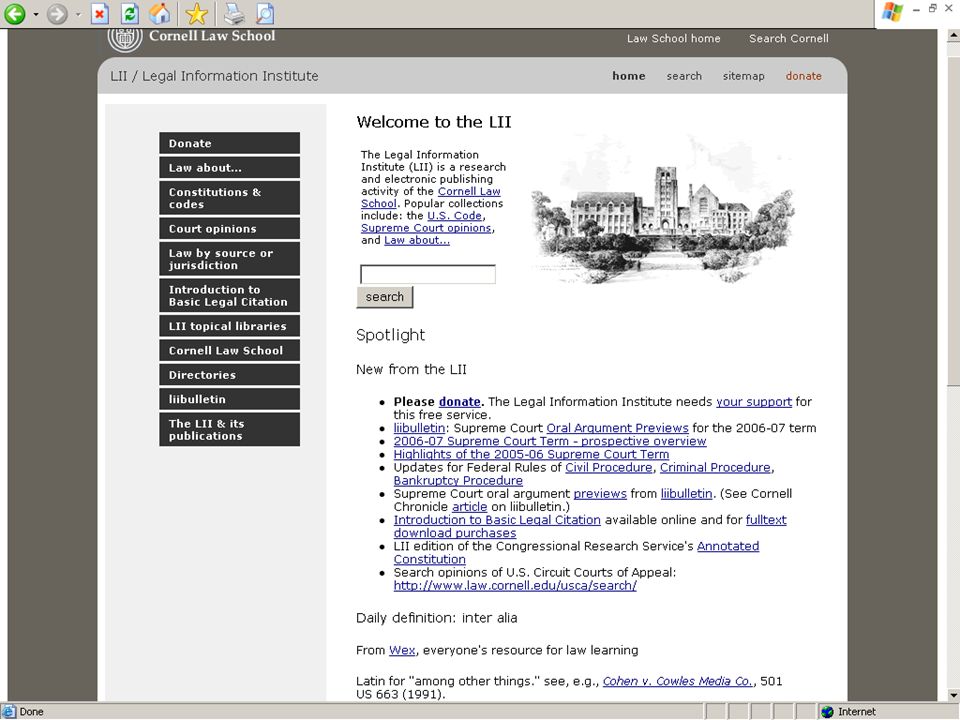Open the Forward button history dropdown arrow
This screenshot has width=960, height=720.
[x=78, y=14]
